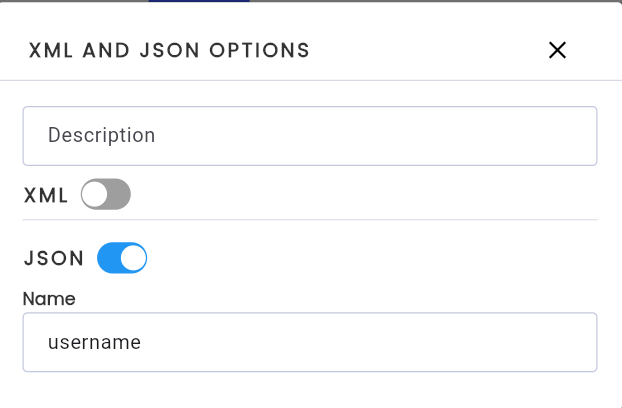This screenshot has height=408, width=622.
Task: Turn on the gray XML switch
Action: (106, 194)
